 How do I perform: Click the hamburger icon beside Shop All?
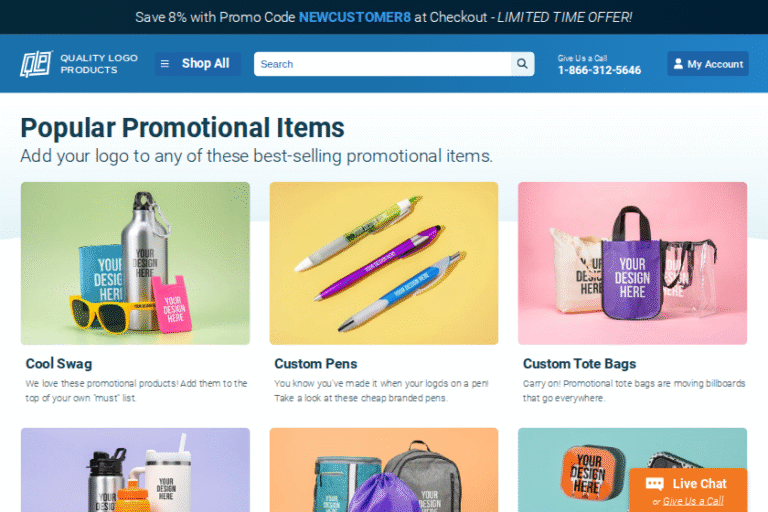click(x=165, y=64)
